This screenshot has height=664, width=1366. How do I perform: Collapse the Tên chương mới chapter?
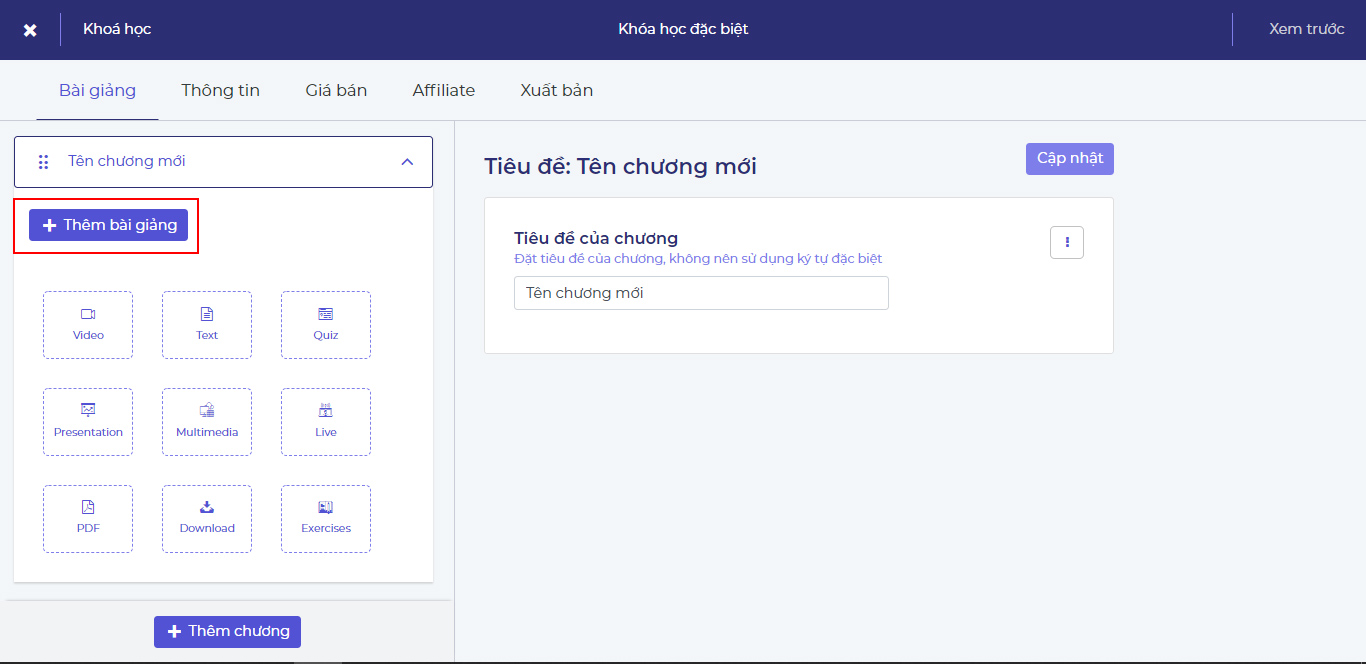[407, 162]
